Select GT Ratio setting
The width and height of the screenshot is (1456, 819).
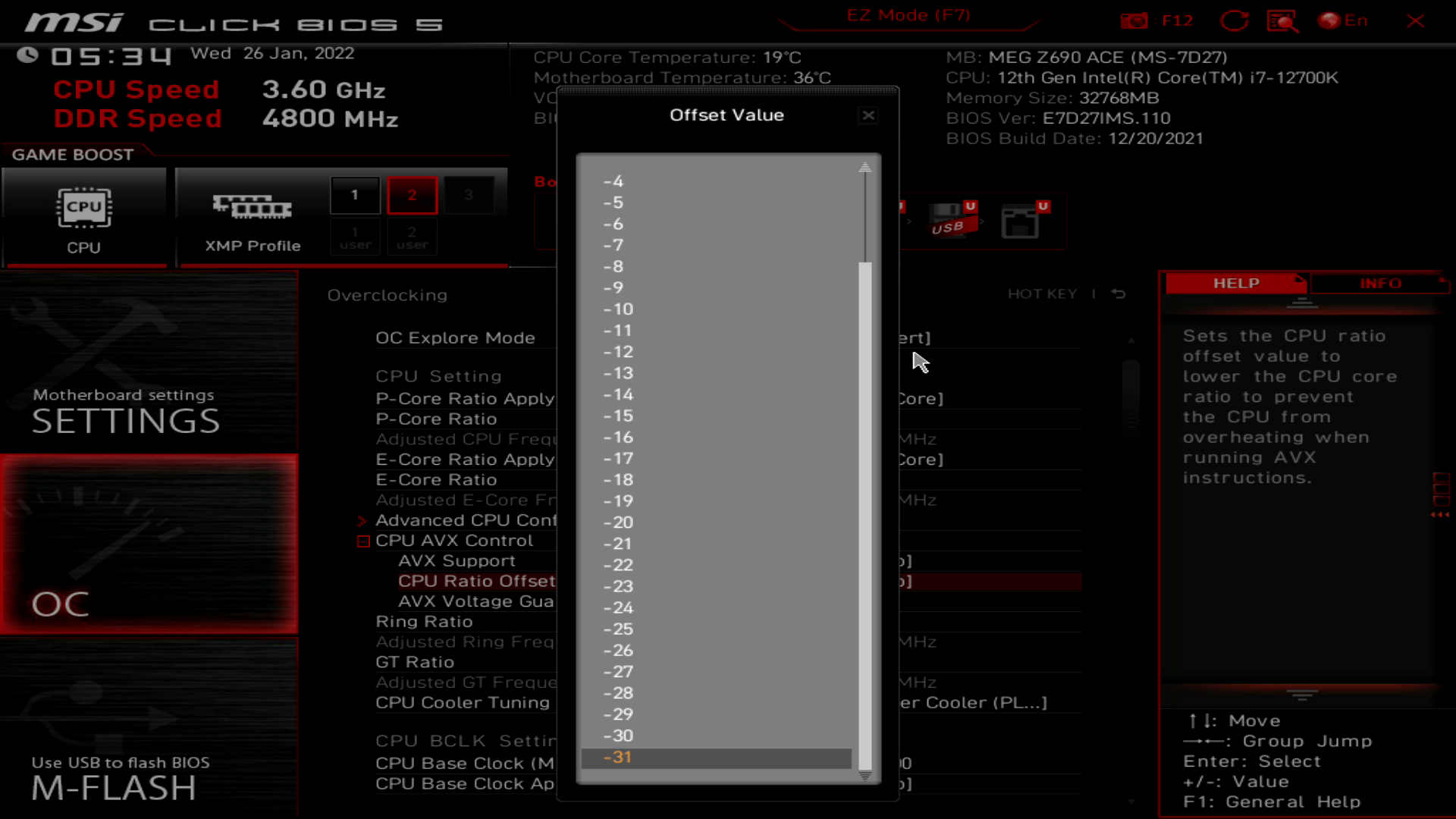point(415,663)
